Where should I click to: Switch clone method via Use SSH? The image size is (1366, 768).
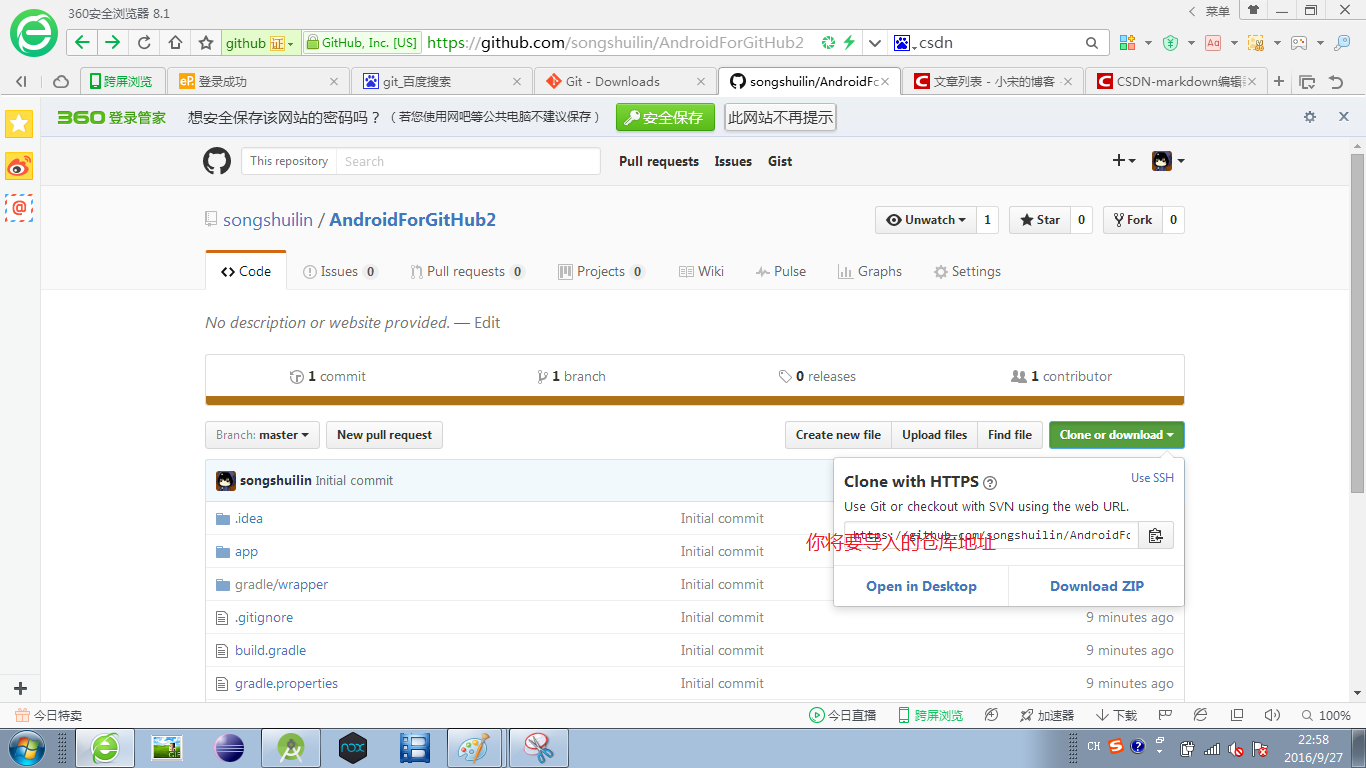pos(1152,478)
